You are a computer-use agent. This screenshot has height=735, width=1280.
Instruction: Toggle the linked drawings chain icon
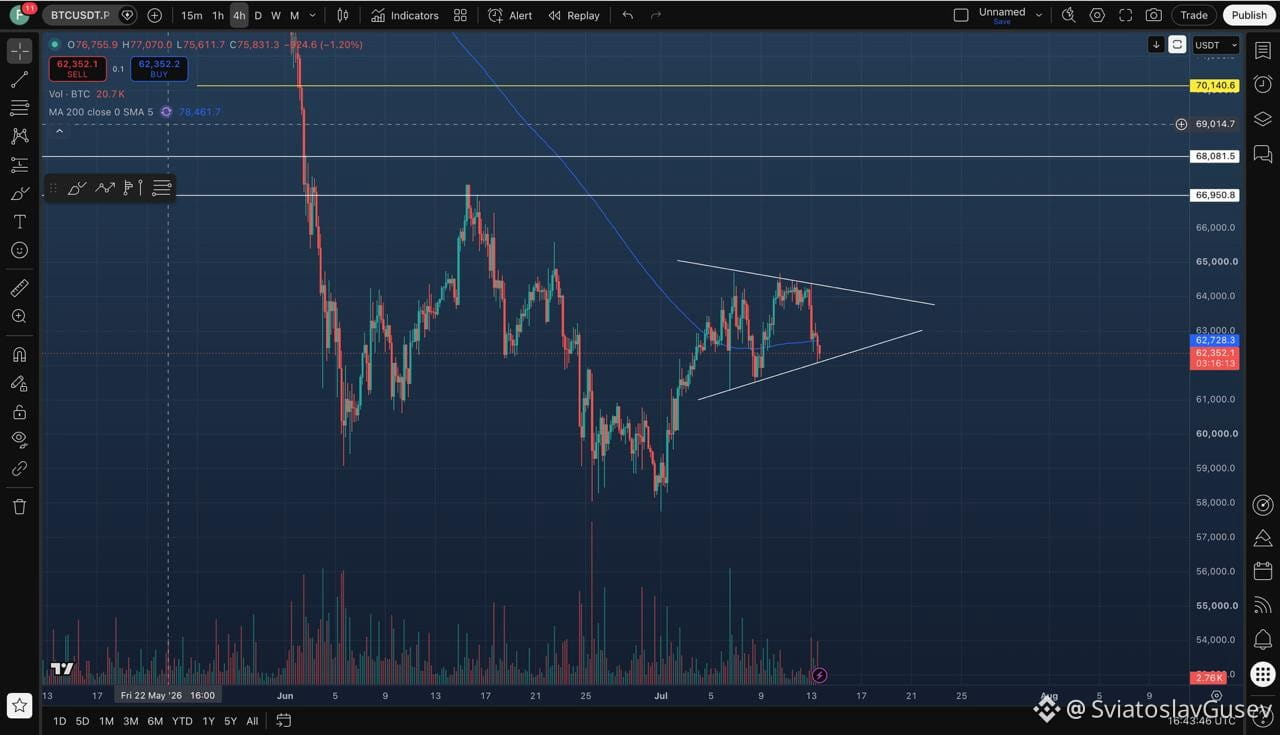click(x=19, y=468)
